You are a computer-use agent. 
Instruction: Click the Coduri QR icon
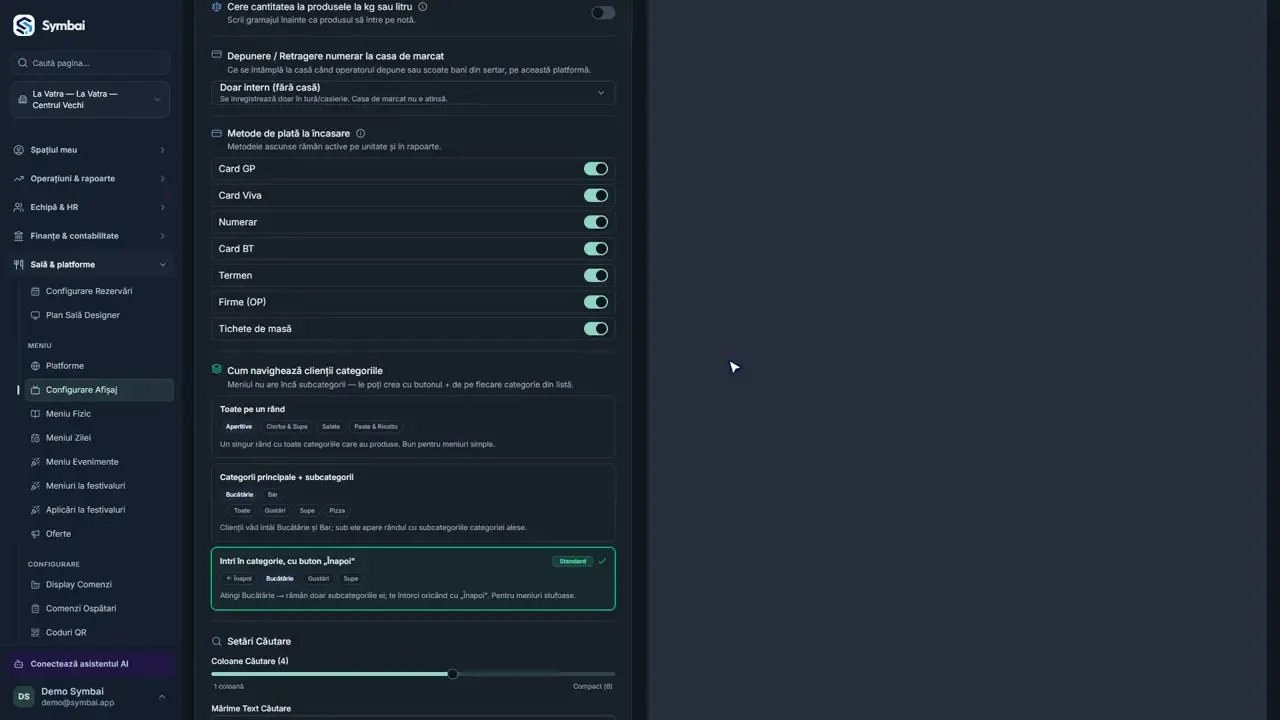coord(36,632)
